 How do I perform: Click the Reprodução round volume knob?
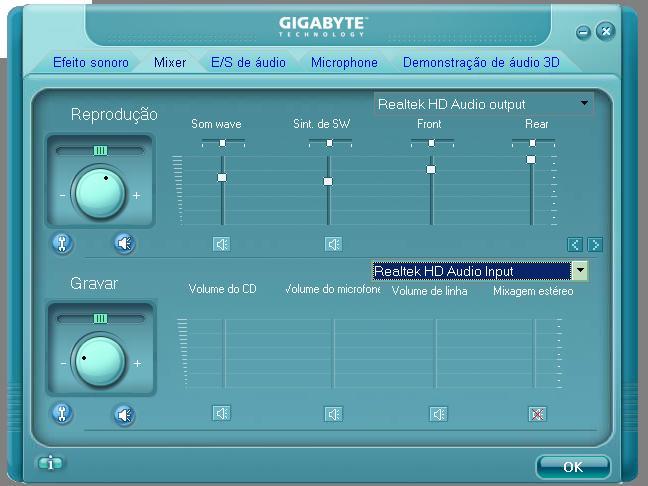coord(100,193)
